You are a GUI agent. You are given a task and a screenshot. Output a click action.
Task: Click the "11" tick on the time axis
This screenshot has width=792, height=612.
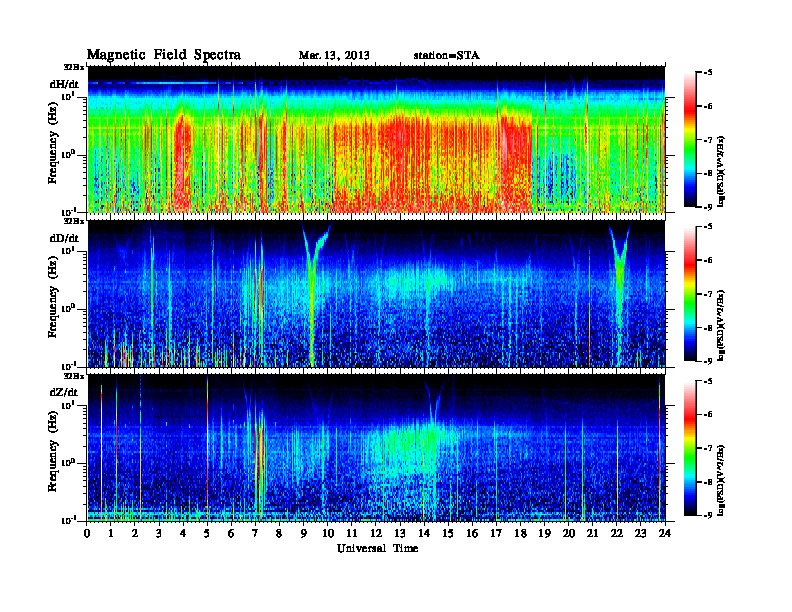click(x=352, y=533)
